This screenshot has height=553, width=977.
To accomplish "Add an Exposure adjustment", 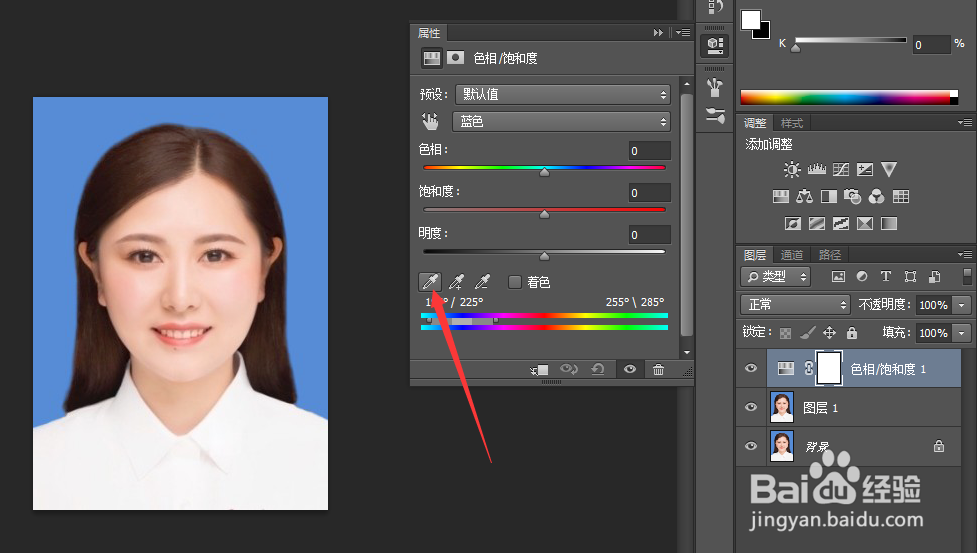I will click(x=865, y=169).
